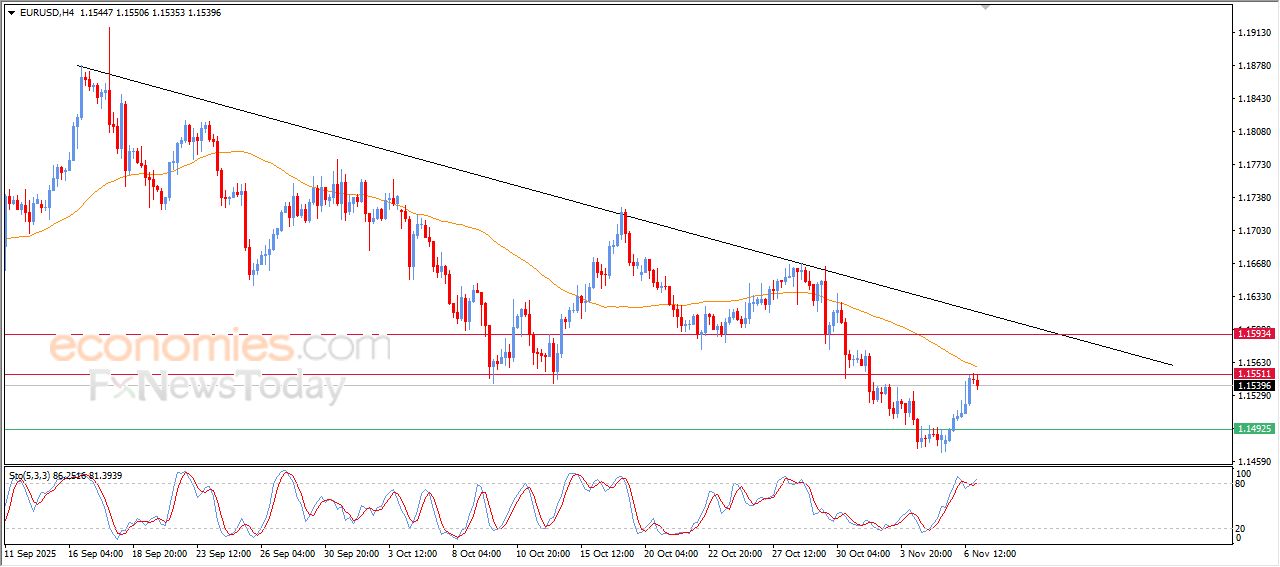Click the 1.19130 price axis label
The width and height of the screenshot is (1280, 567).
pyautogui.click(x=1254, y=33)
